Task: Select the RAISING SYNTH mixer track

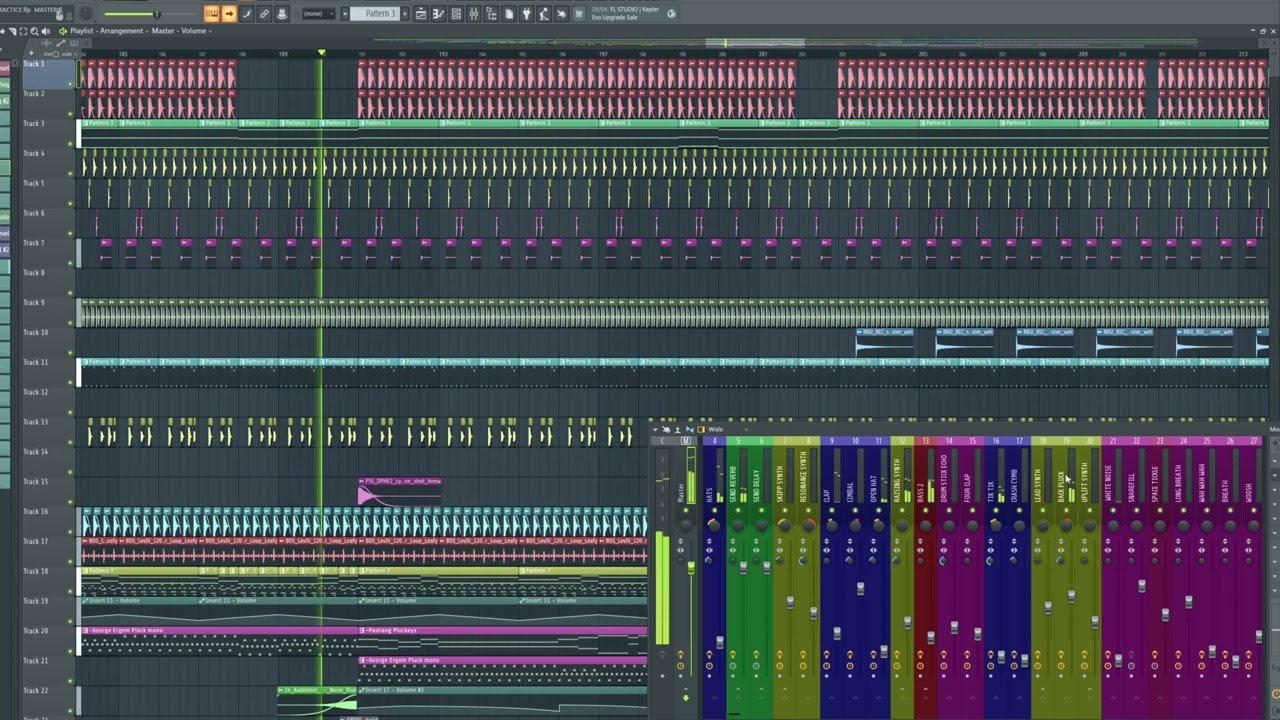Action: [x=897, y=480]
